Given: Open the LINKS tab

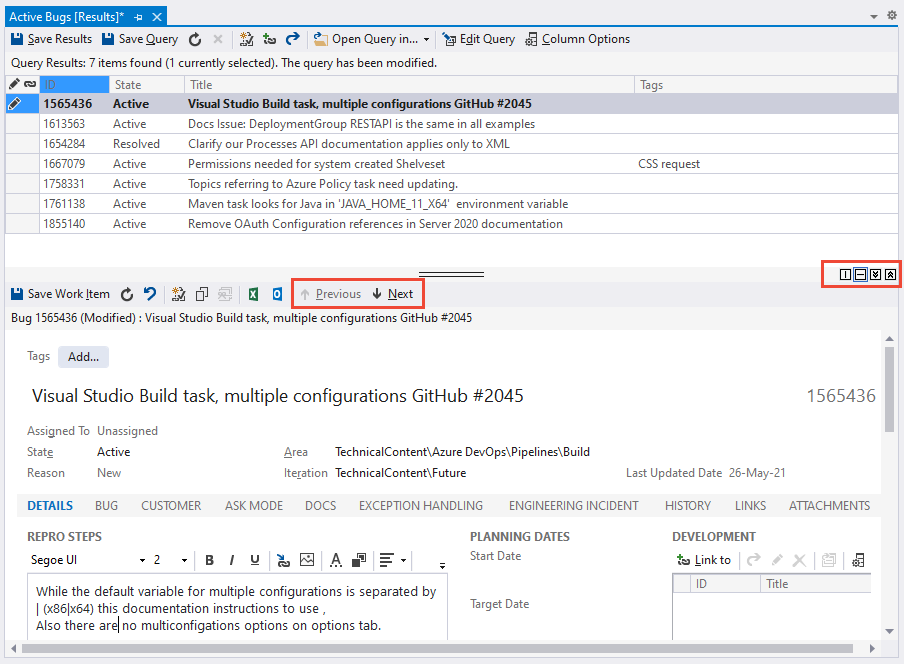Looking at the screenshot, I should [x=750, y=506].
